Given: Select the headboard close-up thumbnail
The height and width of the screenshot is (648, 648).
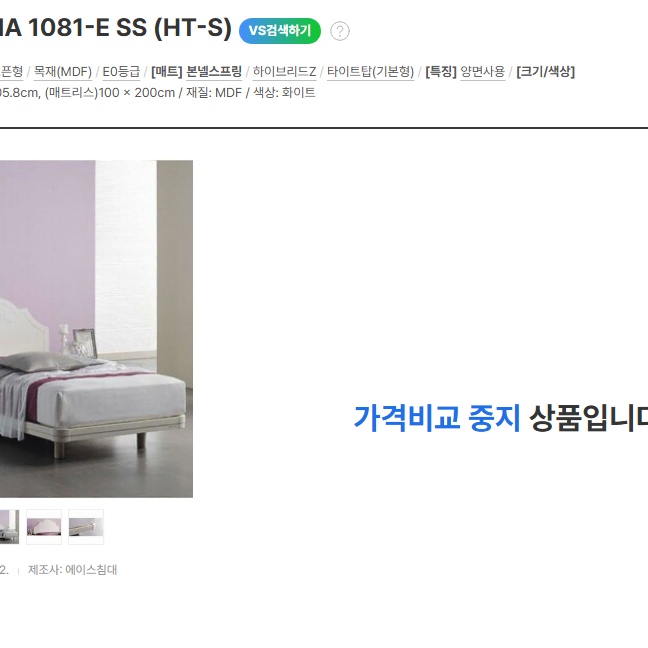Looking at the screenshot, I should pos(44,527).
